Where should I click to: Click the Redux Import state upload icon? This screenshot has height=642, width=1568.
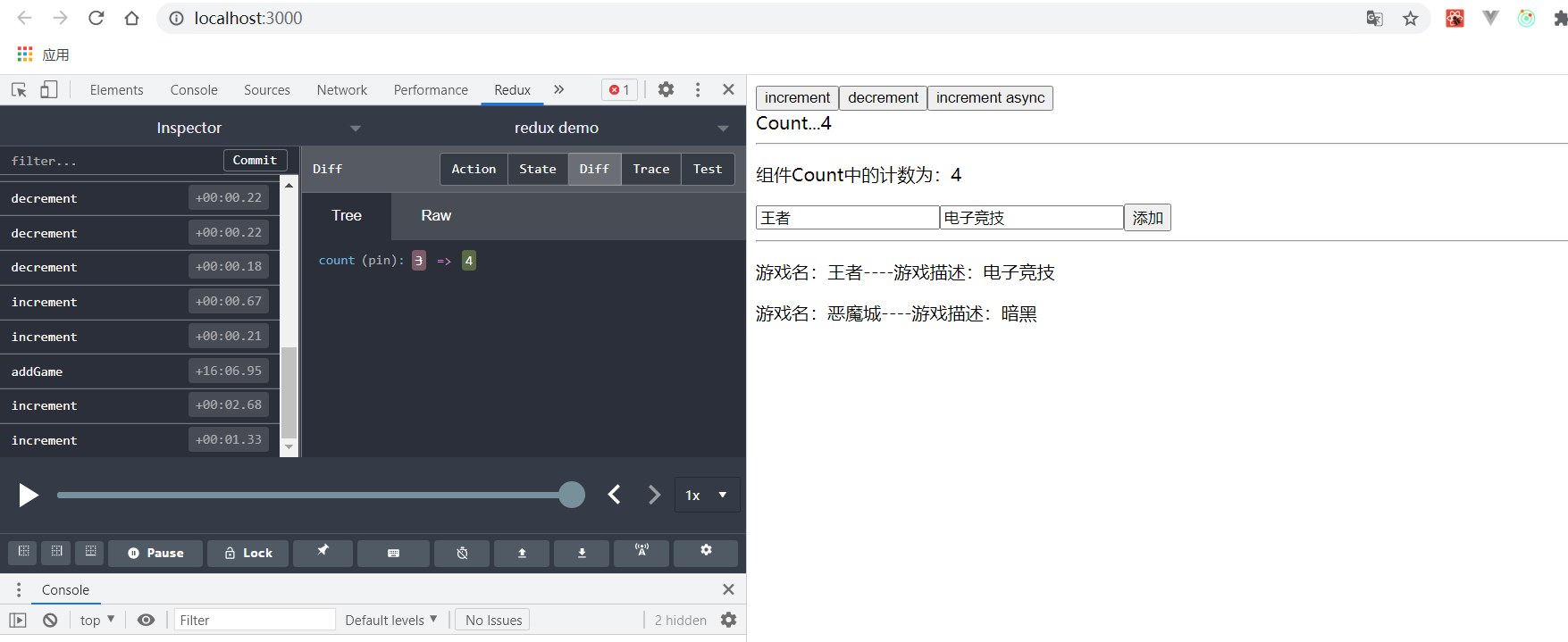[x=522, y=553]
